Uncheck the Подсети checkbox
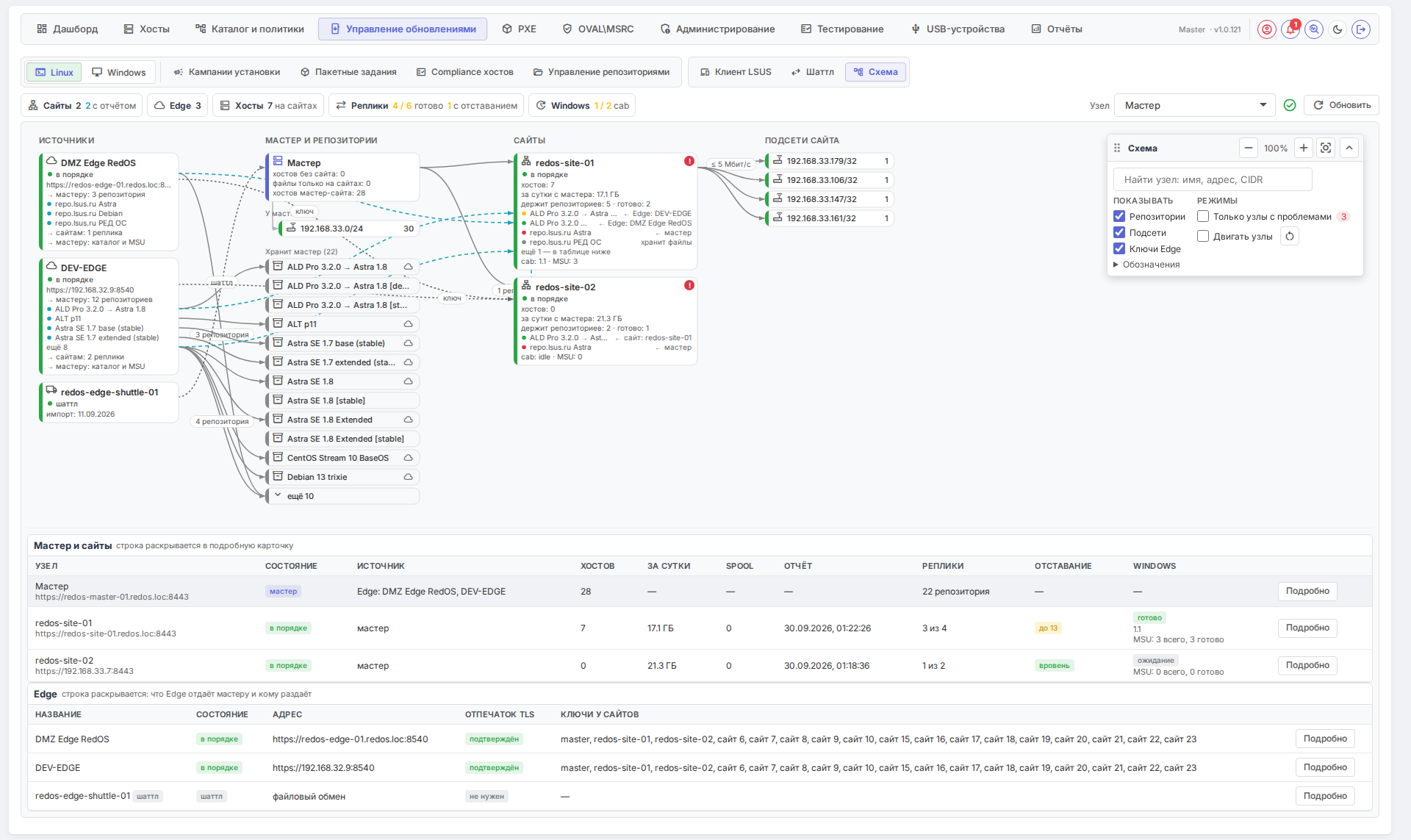The width and height of the screenshot is (1411, 840). 1119,232
